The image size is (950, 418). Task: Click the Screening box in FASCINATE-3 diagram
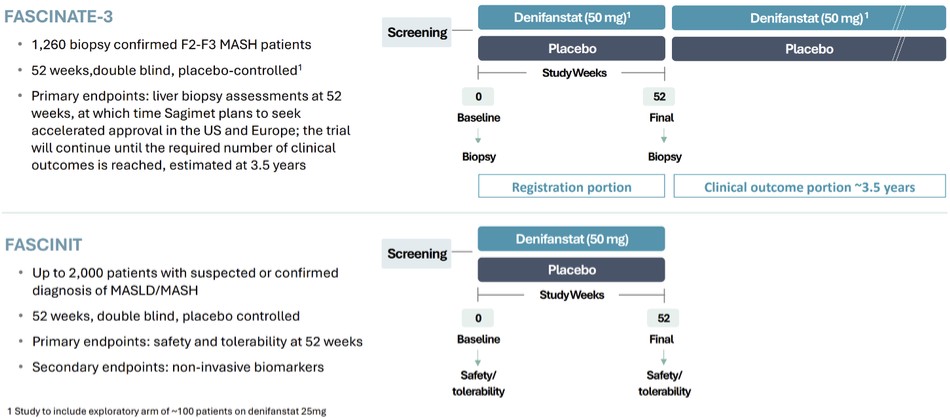(416, 33)
